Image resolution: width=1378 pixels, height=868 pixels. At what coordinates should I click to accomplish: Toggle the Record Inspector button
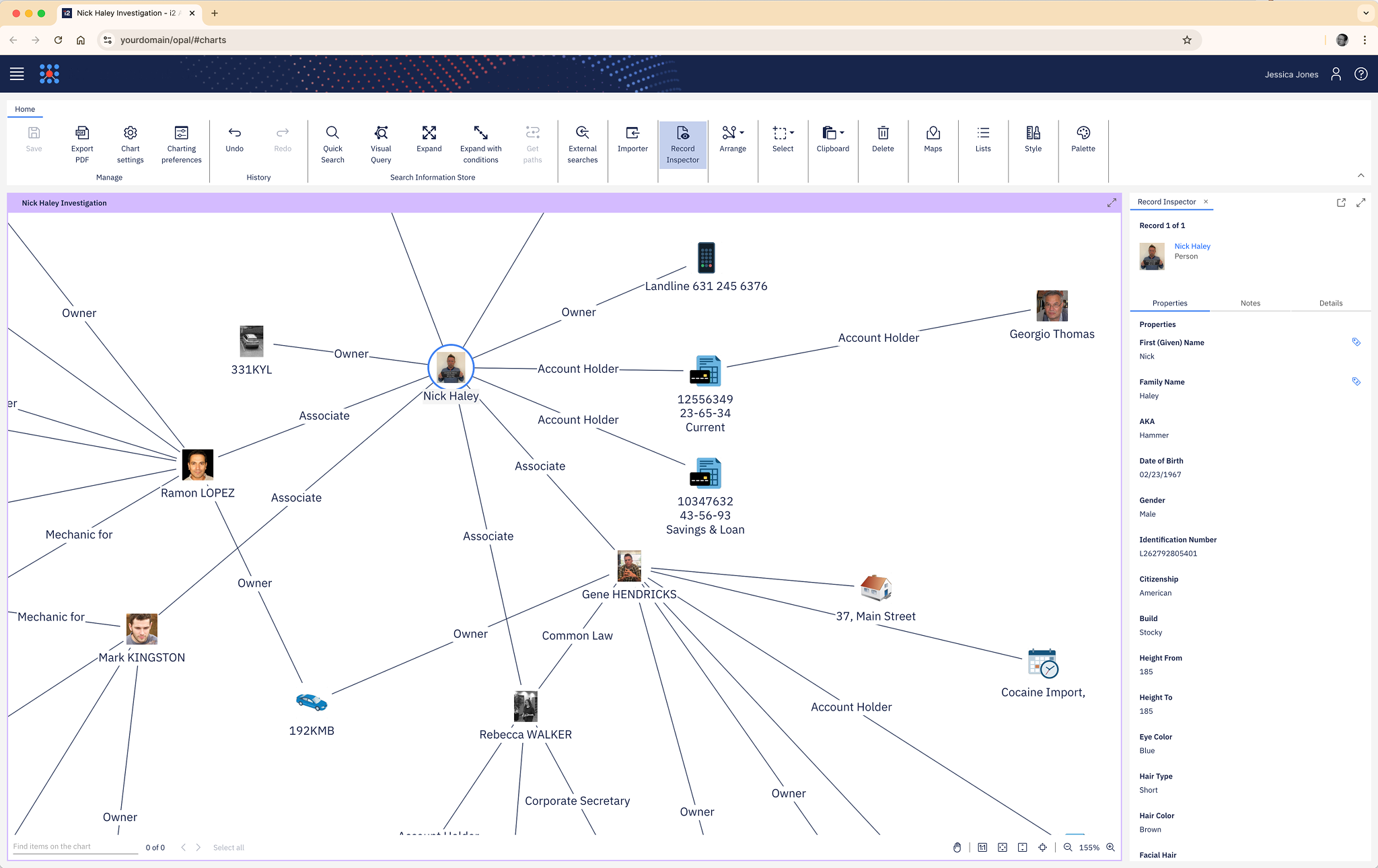click(x=683, y=144)
